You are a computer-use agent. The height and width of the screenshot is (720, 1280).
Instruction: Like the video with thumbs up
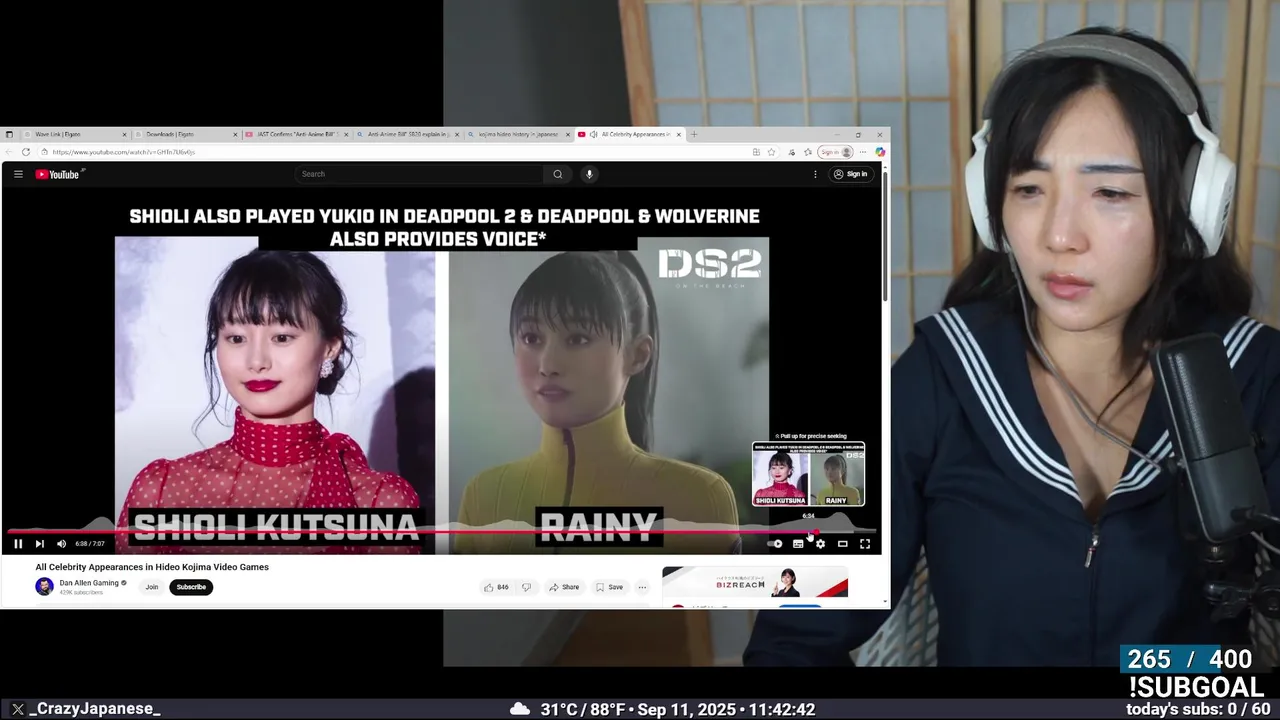pyautogui.click(x=496, y=587)
